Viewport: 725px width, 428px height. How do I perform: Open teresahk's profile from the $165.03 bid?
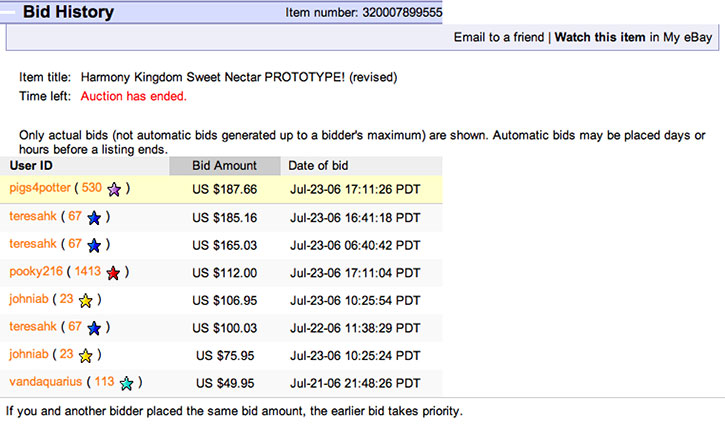click(x=33, y=244)
